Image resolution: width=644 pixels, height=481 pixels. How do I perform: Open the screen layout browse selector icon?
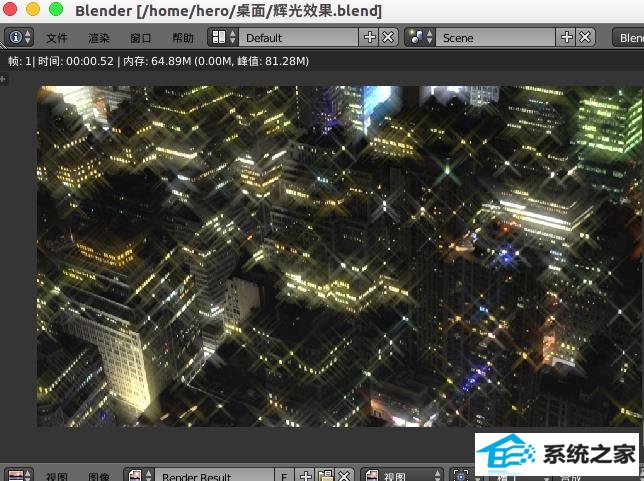pos(223,37)
